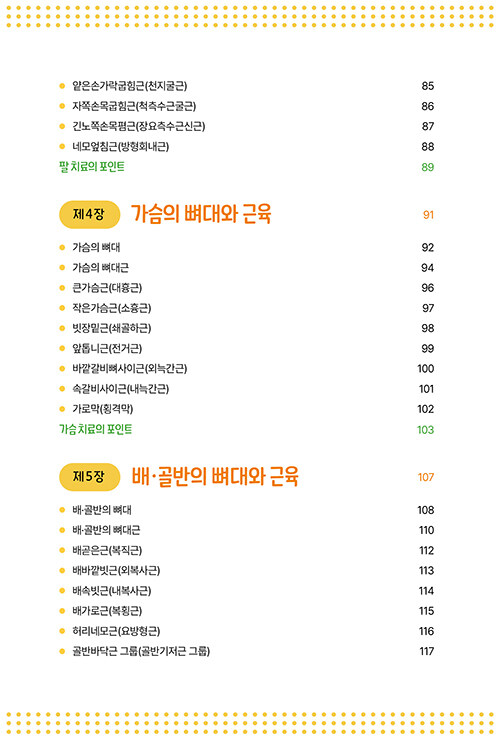Click the 제5장 chapter badge
The width and height of the screenshot is (500, 740).
tap(90, 477)
